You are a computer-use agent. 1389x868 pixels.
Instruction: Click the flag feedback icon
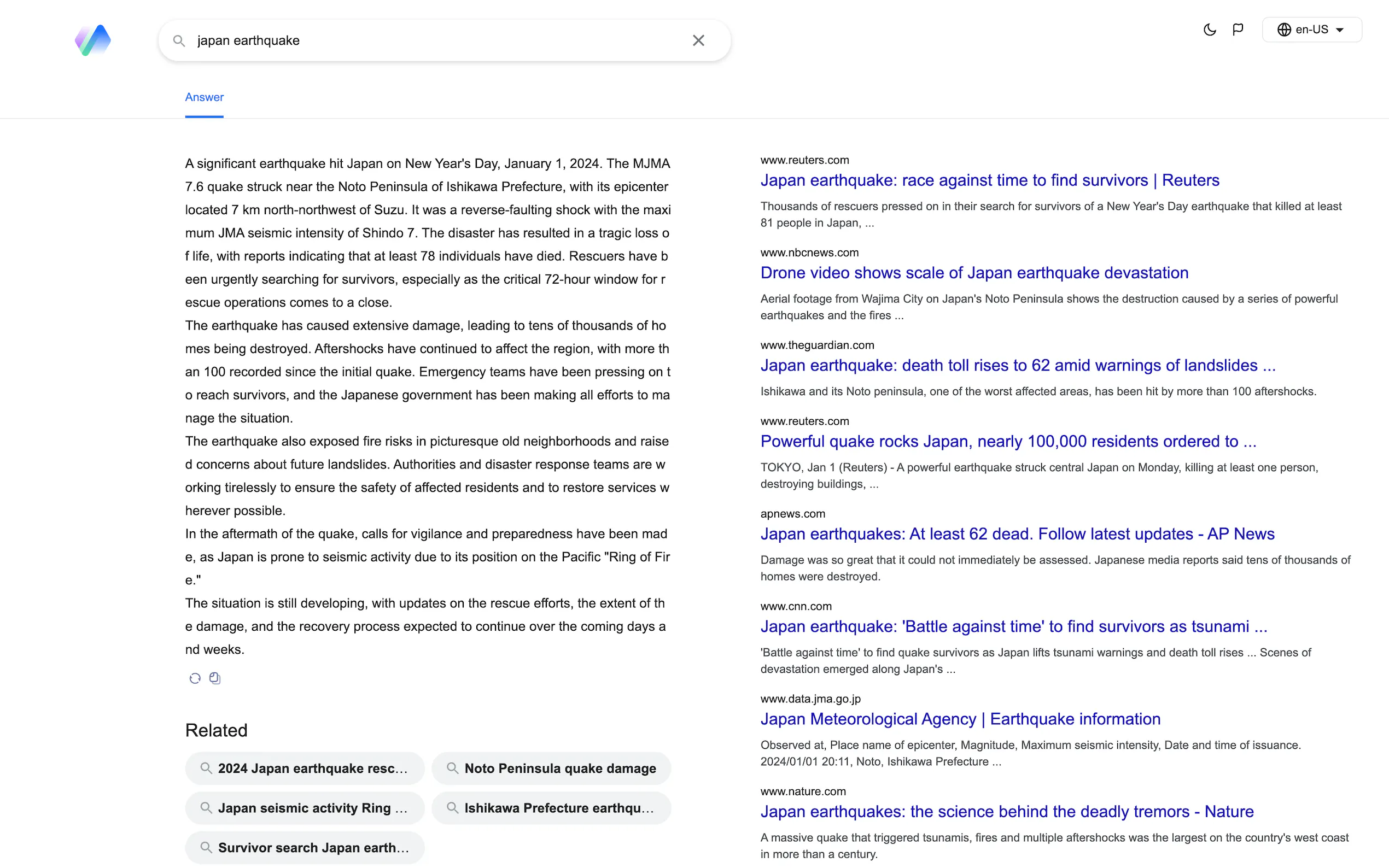(1238, 30)
